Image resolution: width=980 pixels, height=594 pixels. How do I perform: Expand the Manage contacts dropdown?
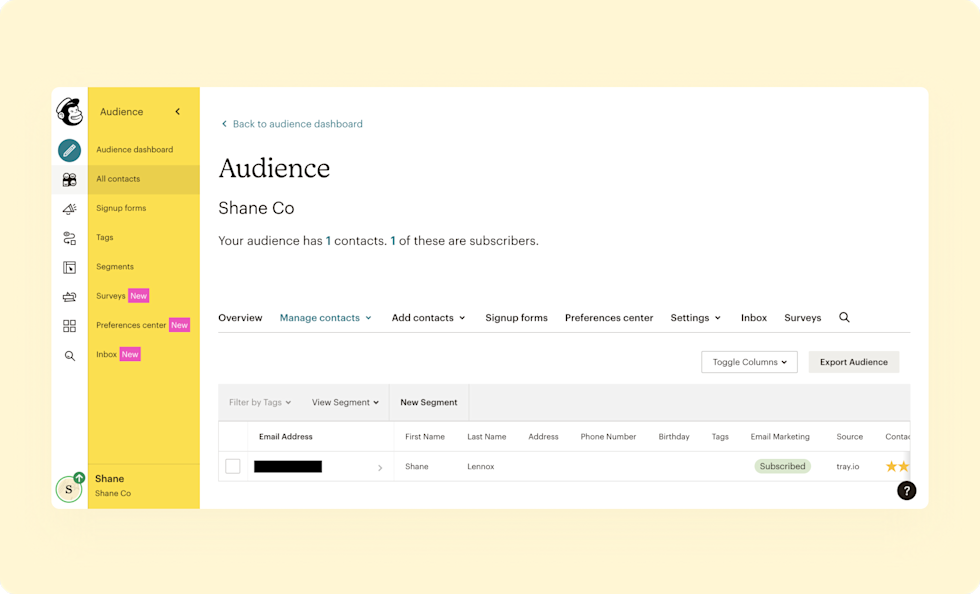tap(325, 318)
